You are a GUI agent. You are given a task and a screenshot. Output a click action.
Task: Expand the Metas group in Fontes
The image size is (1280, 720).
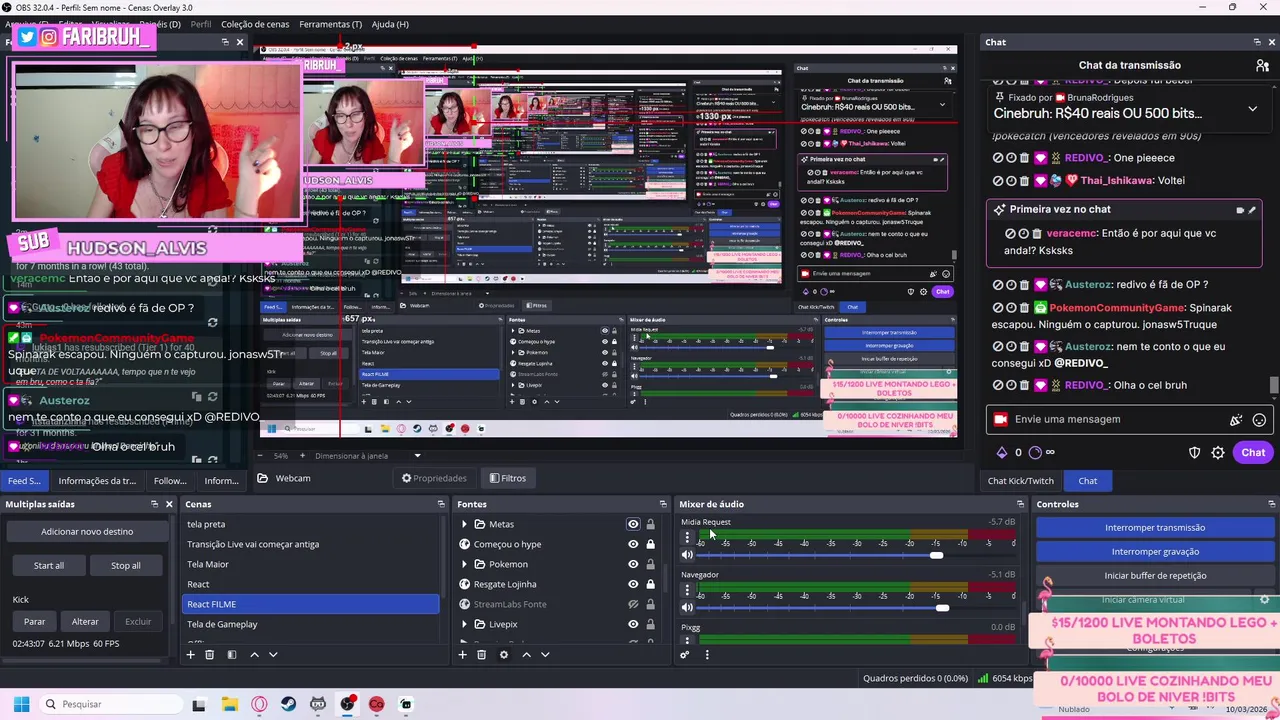click(464, 524)
